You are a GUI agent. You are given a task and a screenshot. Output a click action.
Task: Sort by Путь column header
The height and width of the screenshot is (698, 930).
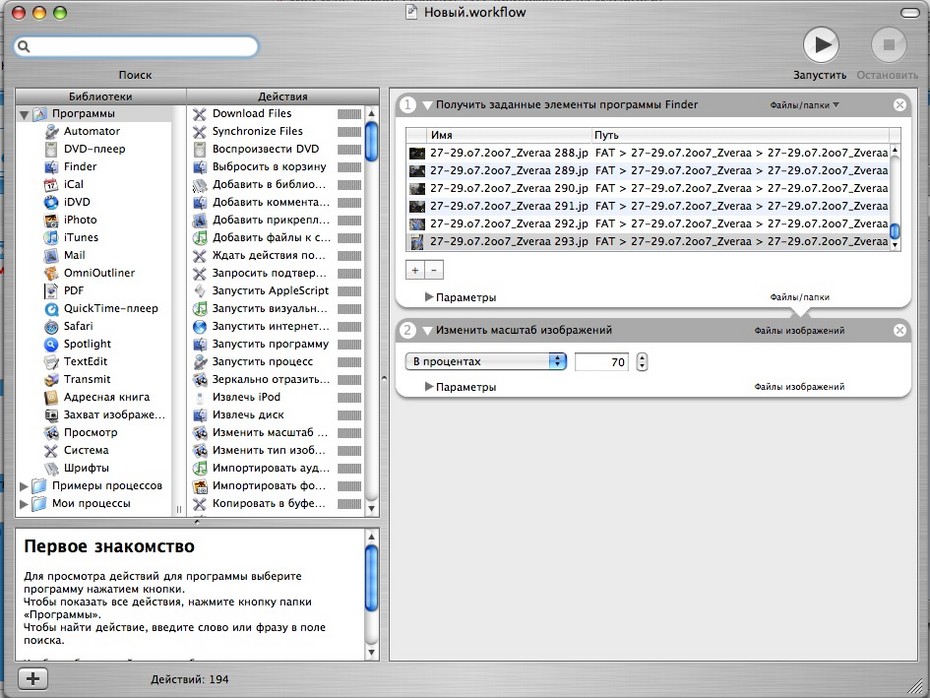tap(740, 135)
